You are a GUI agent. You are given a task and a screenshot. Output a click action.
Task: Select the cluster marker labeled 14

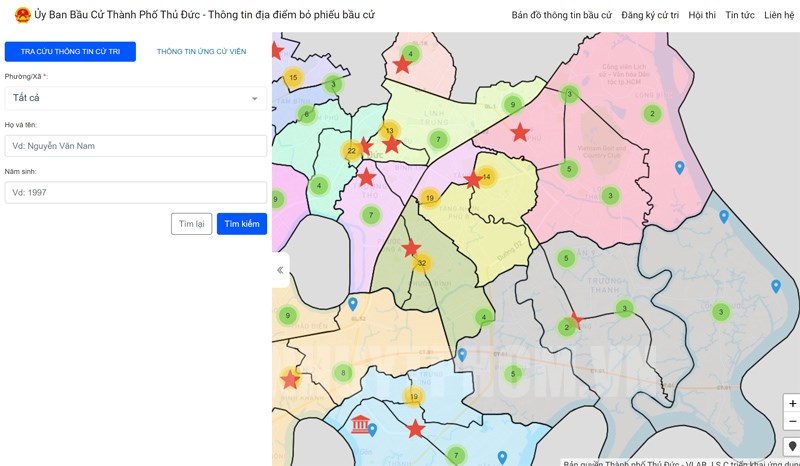pyautogui.click(x=486, y=177)
